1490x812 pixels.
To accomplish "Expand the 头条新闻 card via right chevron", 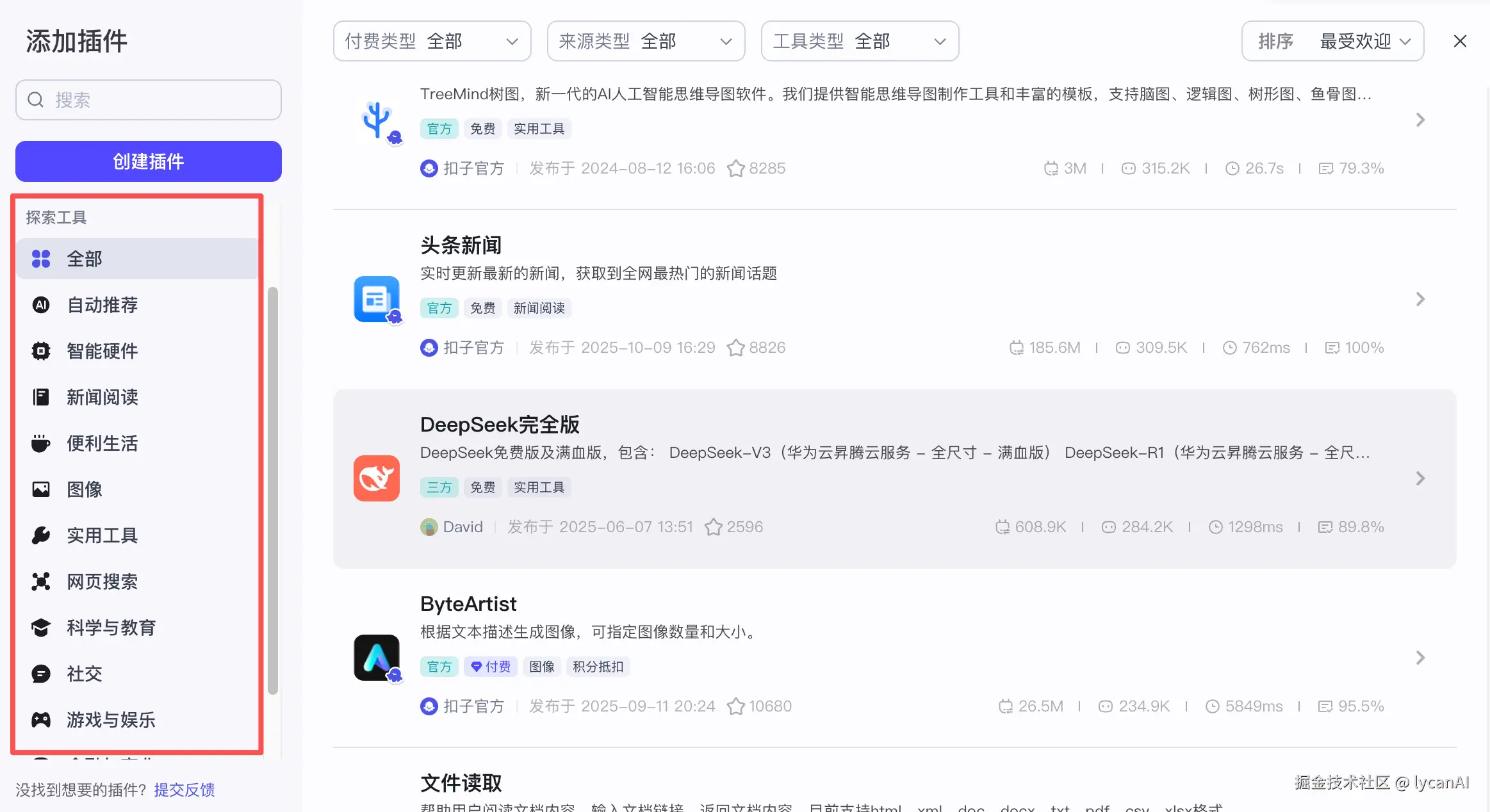I will click(1421, 299).
